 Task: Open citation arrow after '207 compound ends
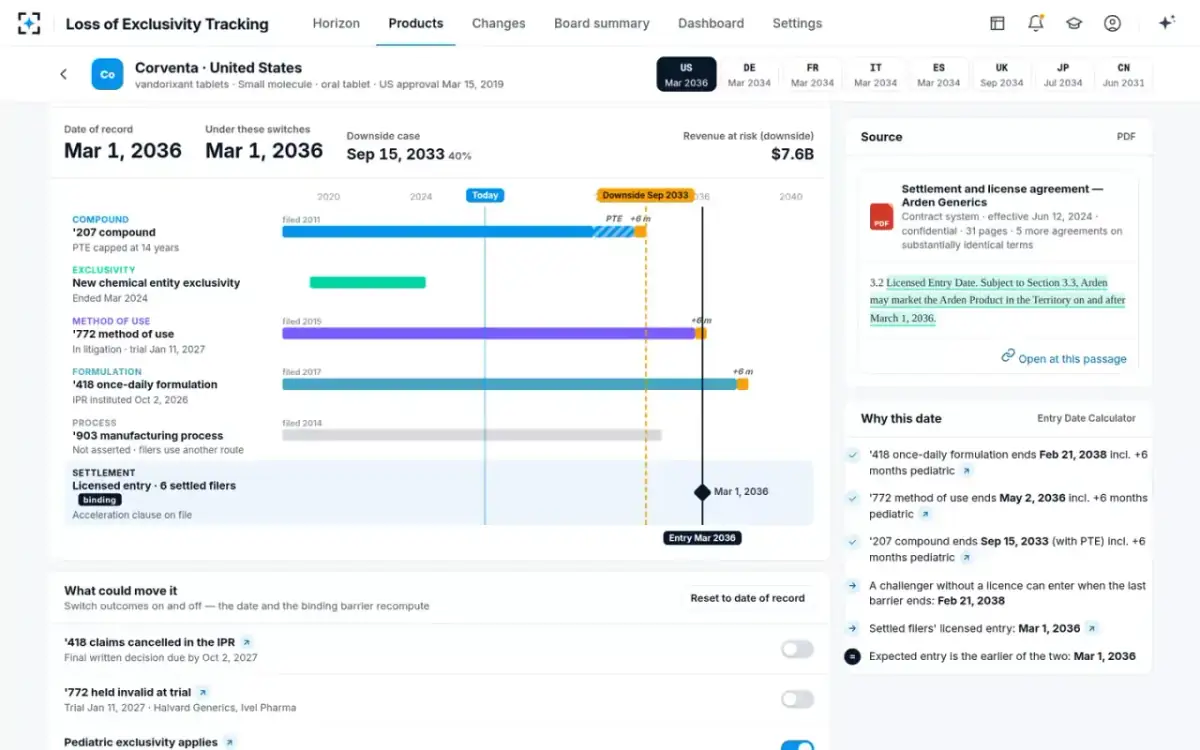tap(966, 557)
